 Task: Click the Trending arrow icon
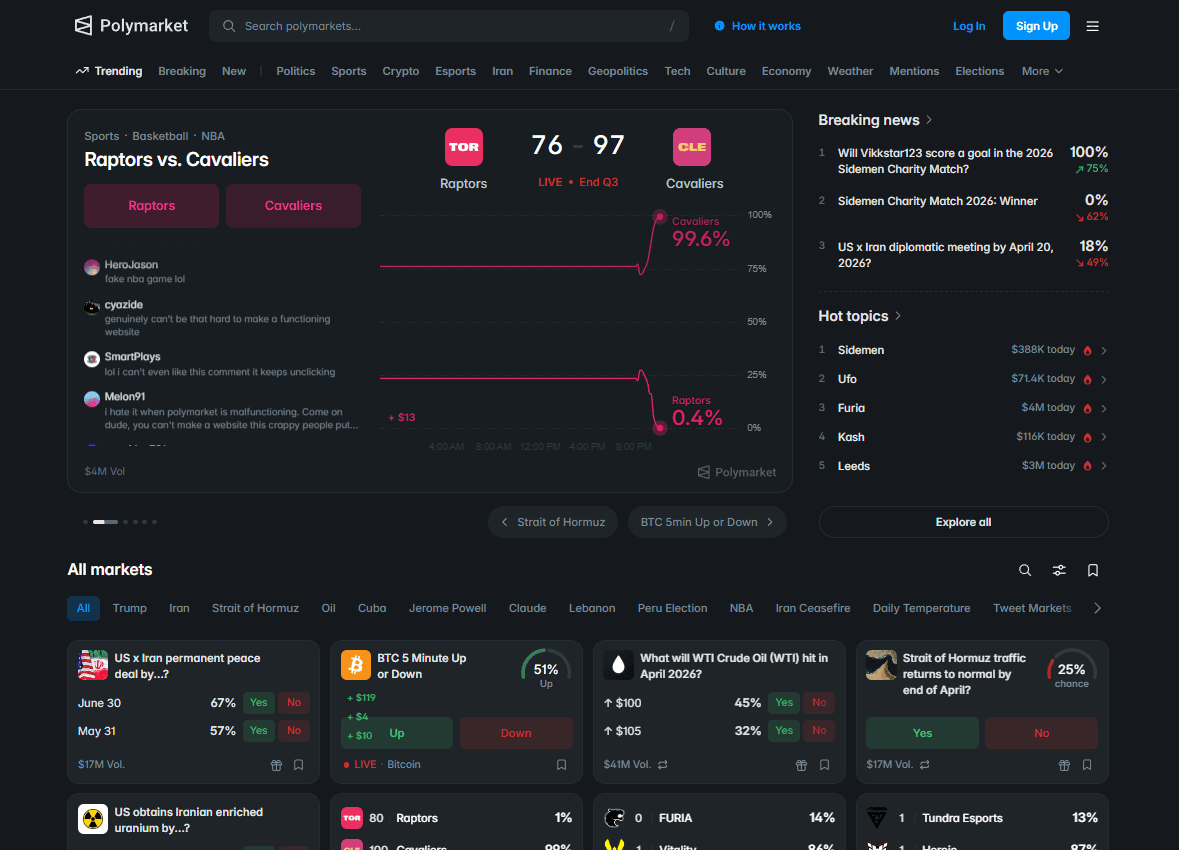pos(82,71)
